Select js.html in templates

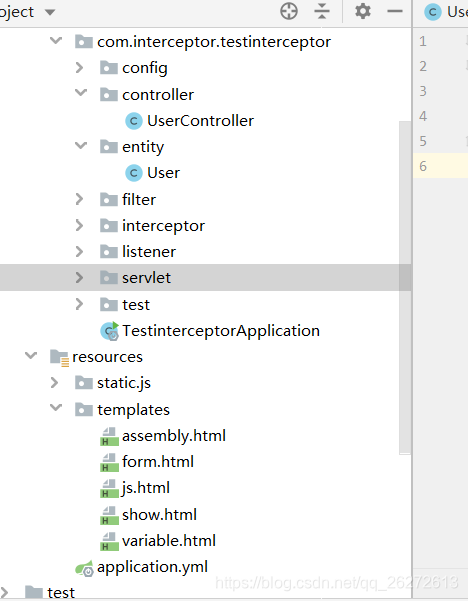click(146, 488)
